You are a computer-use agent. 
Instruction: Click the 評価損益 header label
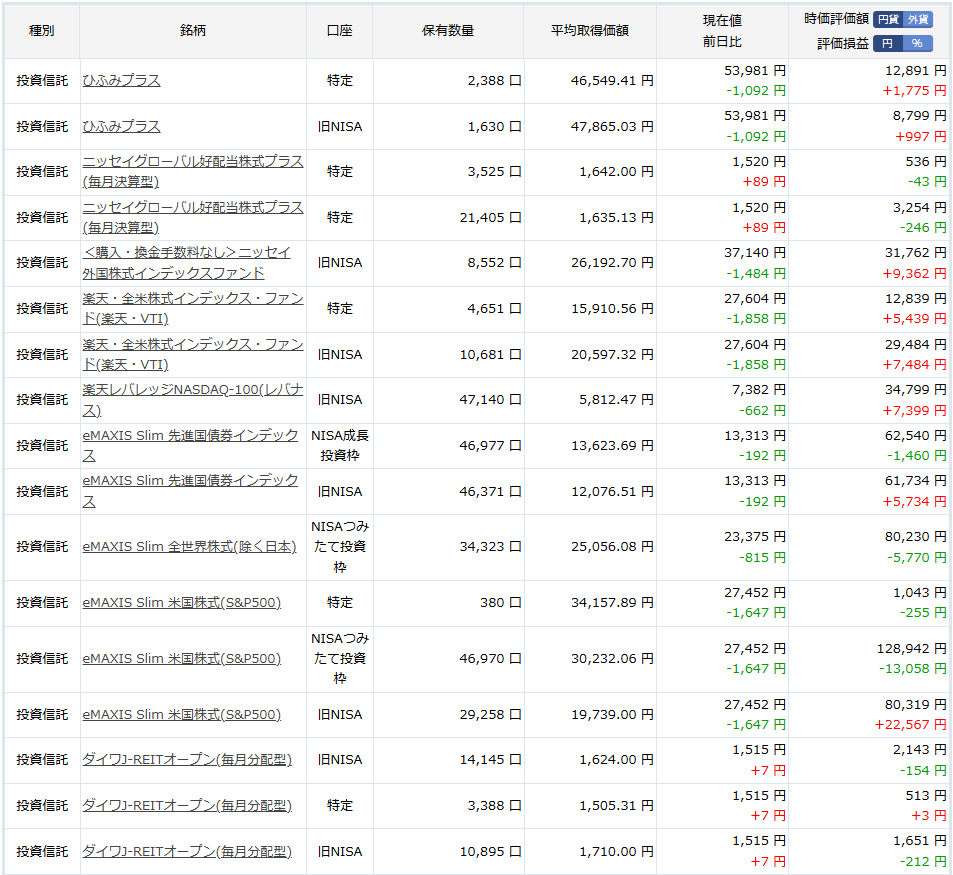843,44
